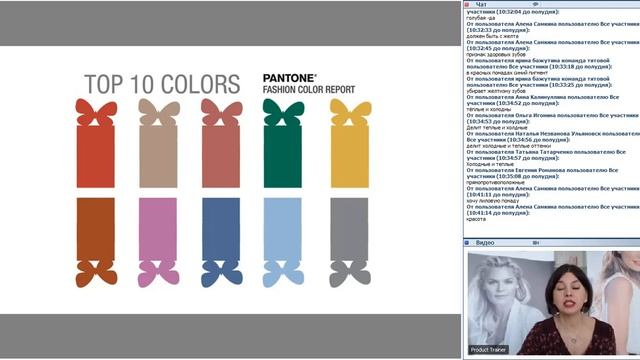Screen dimensions: 640x360
Task: Click the rust brown swatch in the bottom row
Action: click(x=96, y=229)
